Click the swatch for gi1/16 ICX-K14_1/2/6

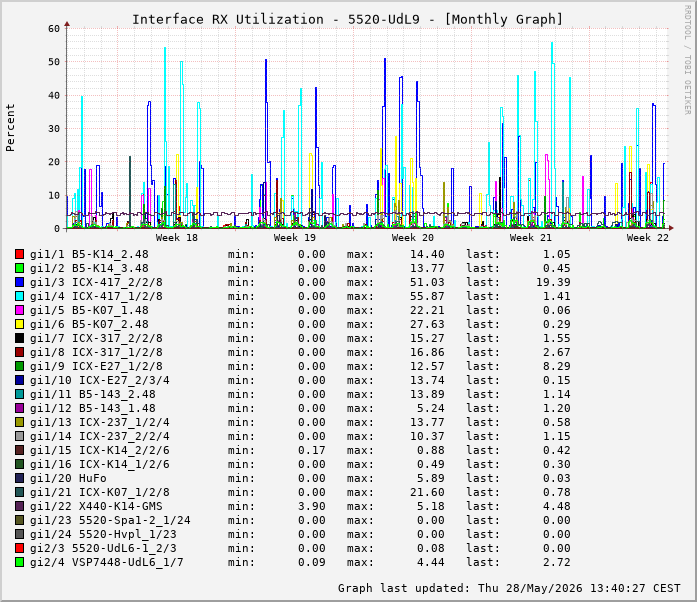click(x=19, y=464)
